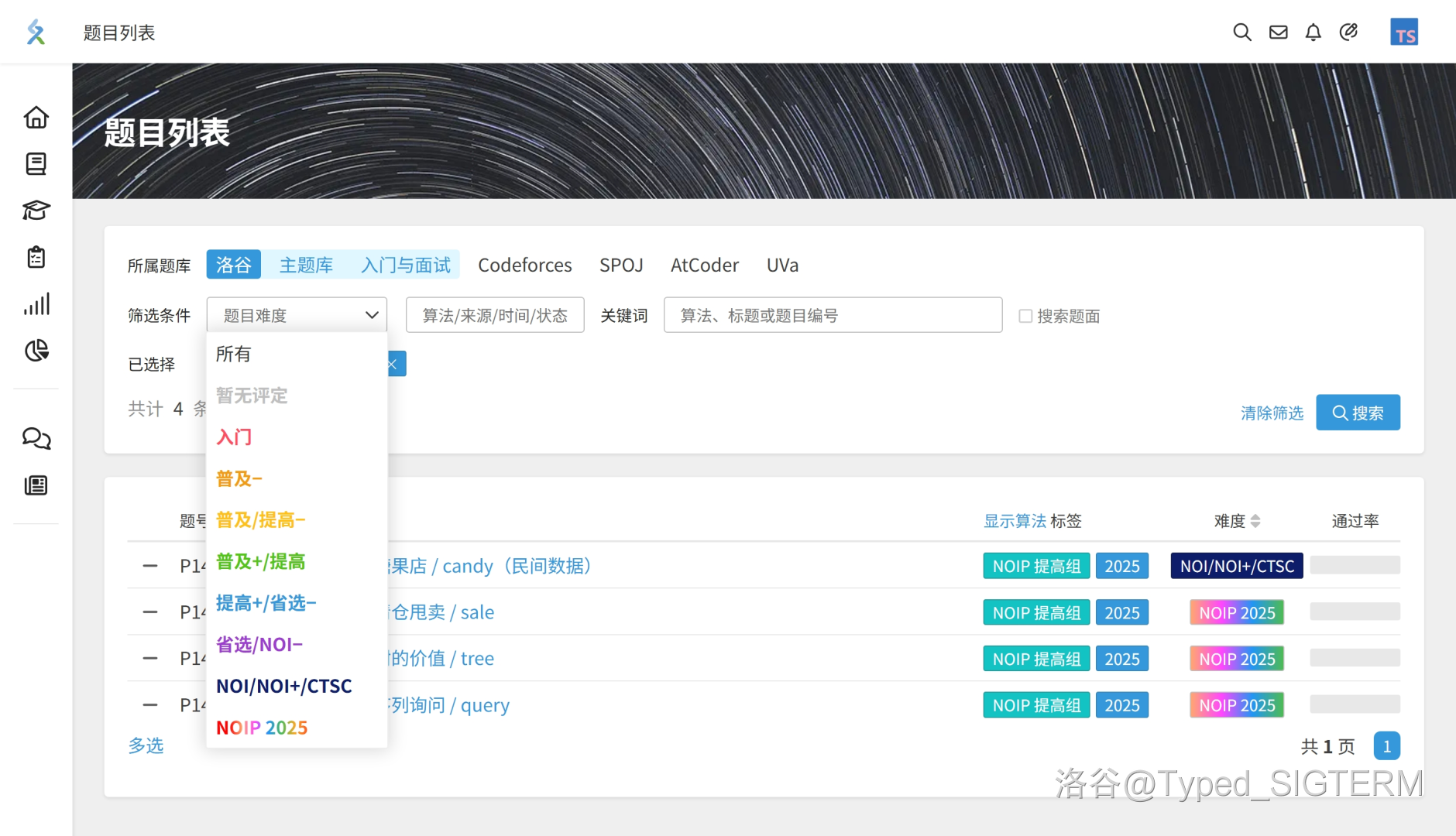The height and width of the screenshot is (836, 1456).
Task: Open the discussion chat bubbles icon
Action: tap(36, 438)
